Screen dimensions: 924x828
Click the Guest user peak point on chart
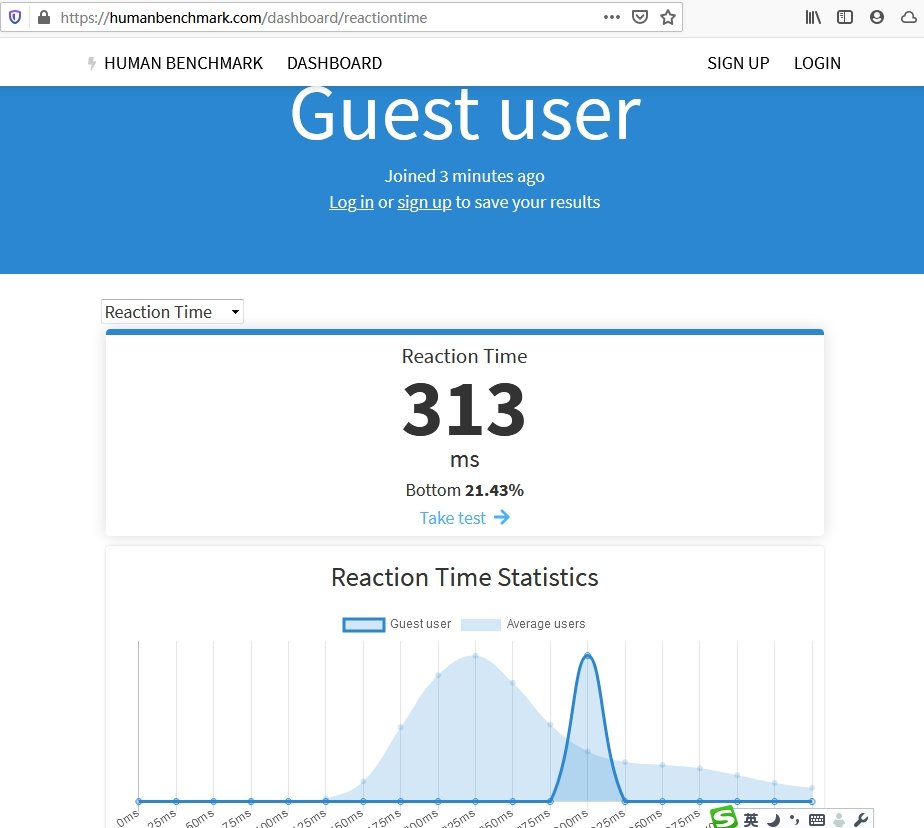point(588,655)
